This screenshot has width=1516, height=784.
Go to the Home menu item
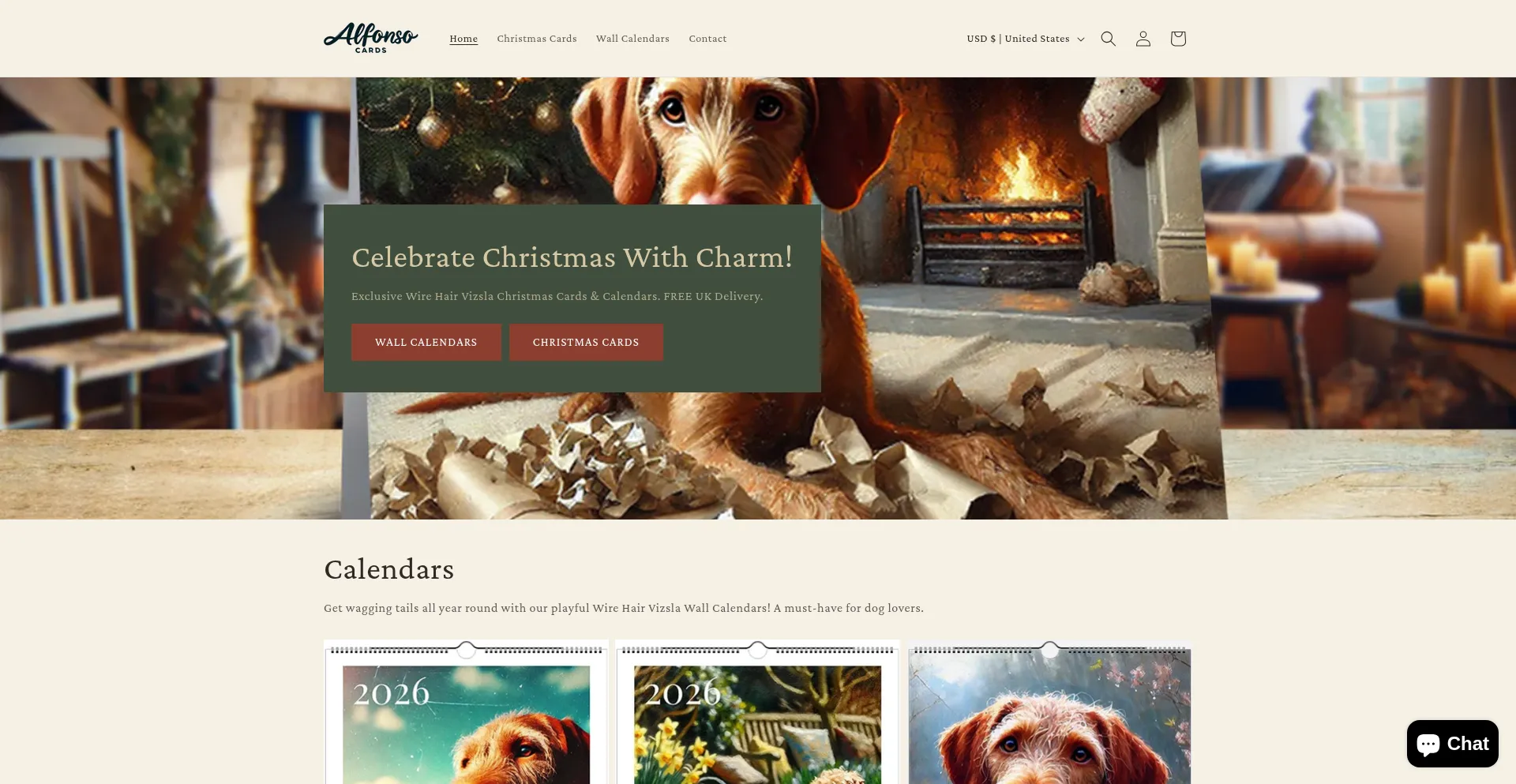point(463,39)
